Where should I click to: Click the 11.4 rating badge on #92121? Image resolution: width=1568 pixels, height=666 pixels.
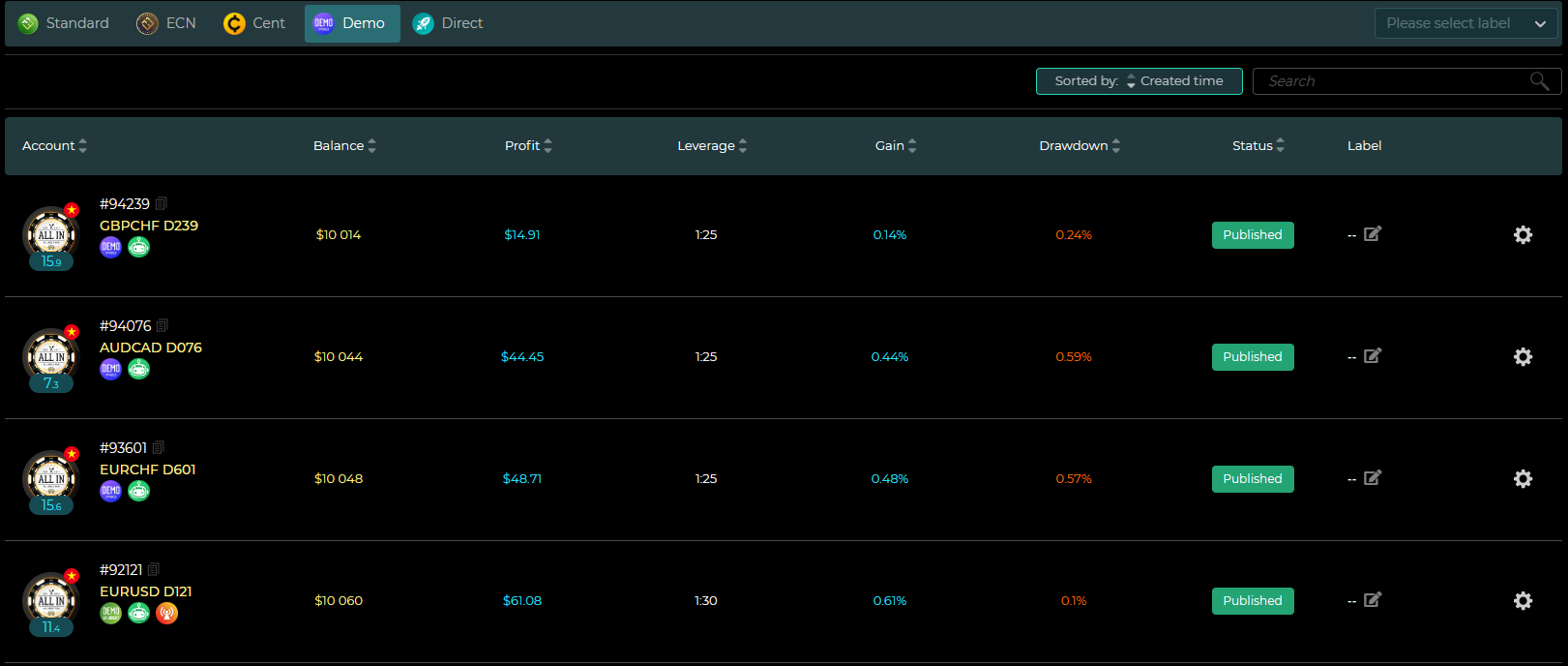(51, 627)
